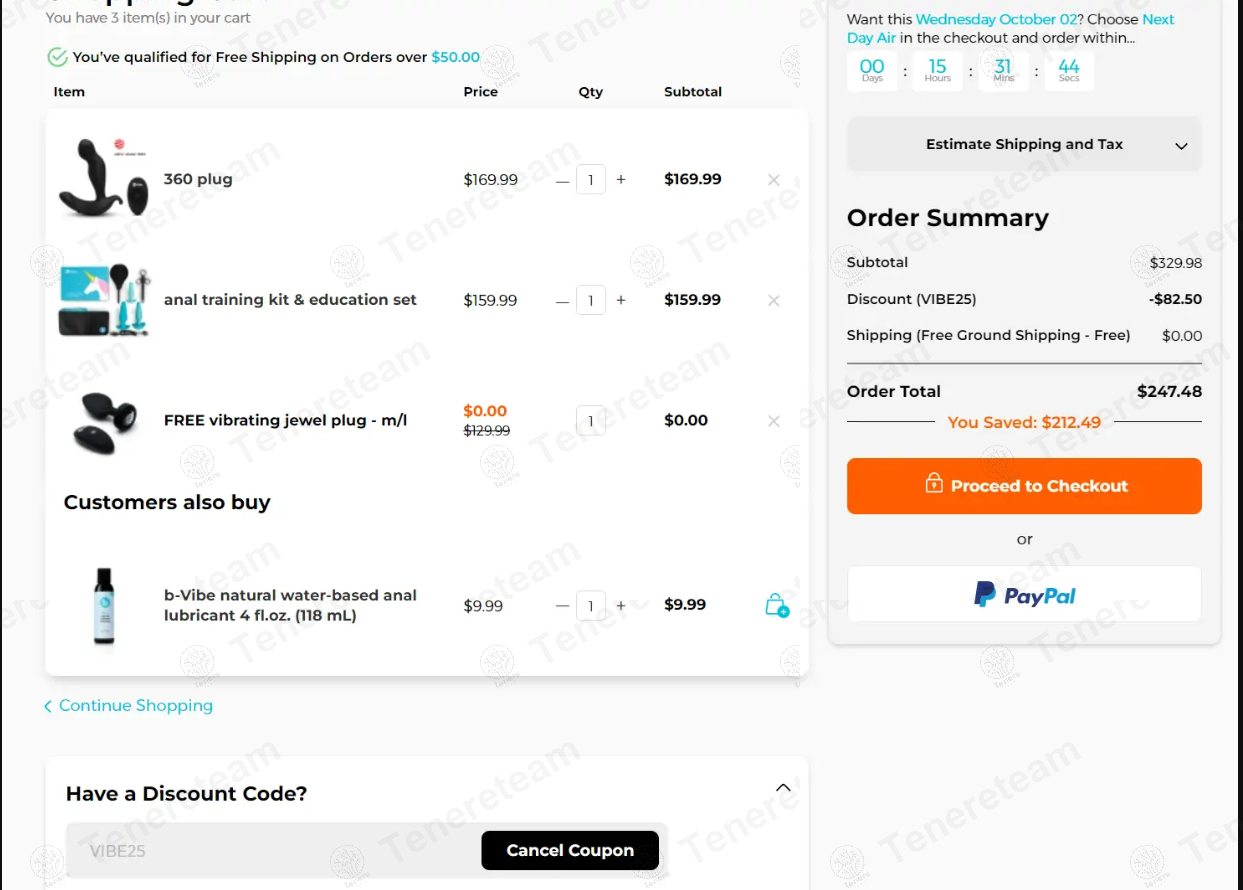Remove the FREE vibrating jewel plug item
1243x890 pixels.
click(773, 421)
